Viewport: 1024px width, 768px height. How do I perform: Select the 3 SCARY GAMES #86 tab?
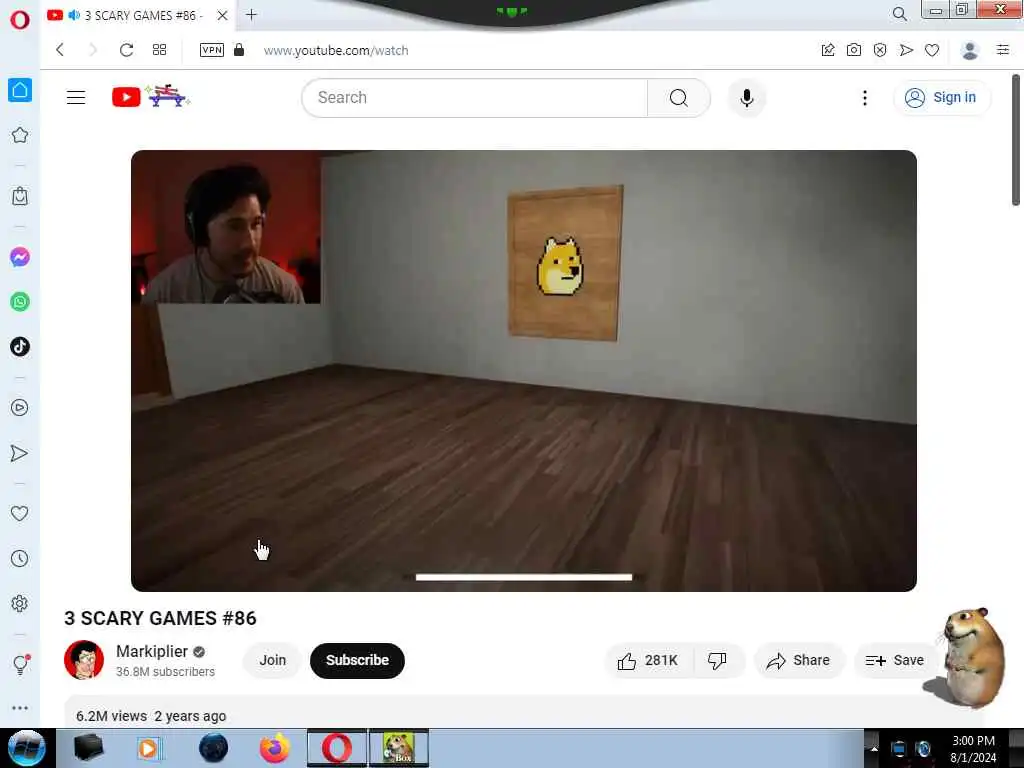point(137,15)
